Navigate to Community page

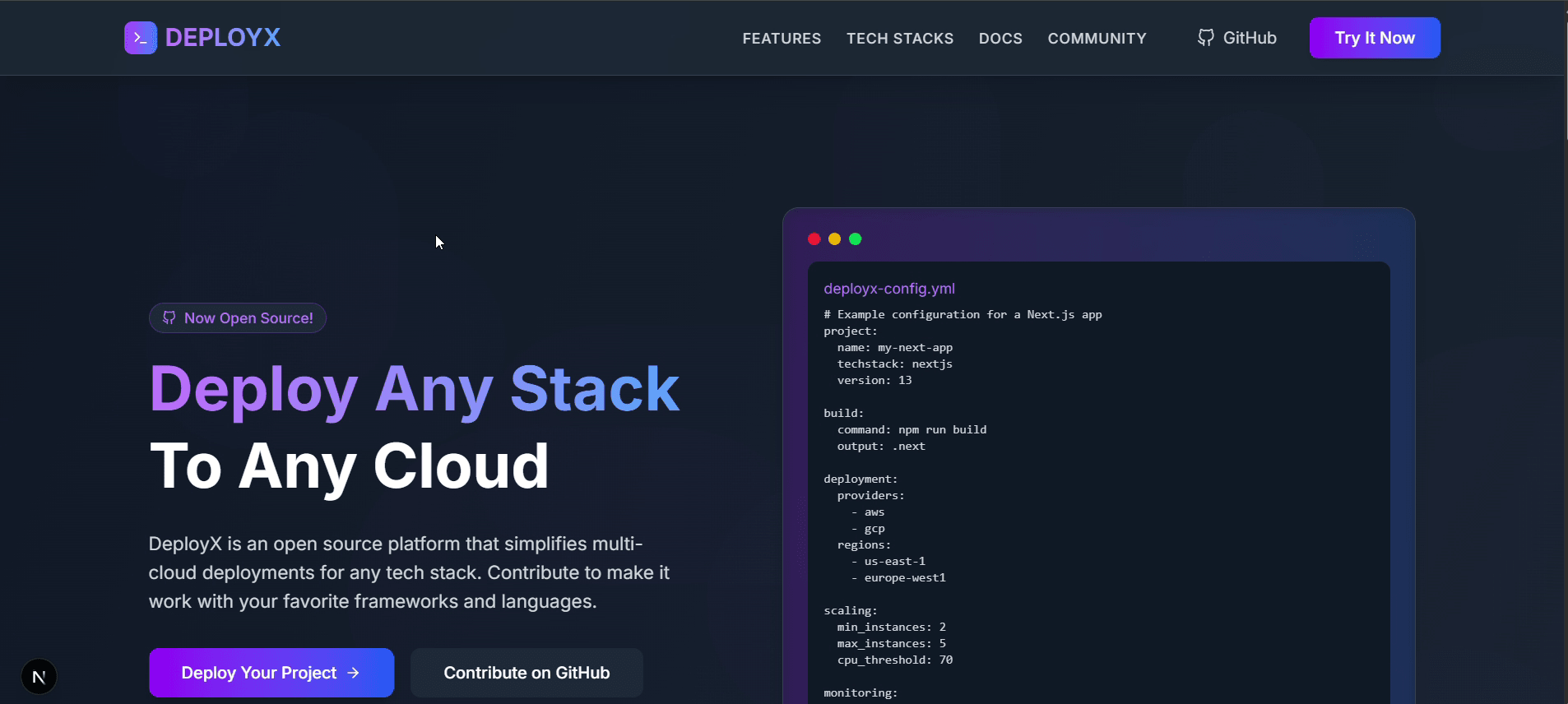click(x=1097, y=39)
